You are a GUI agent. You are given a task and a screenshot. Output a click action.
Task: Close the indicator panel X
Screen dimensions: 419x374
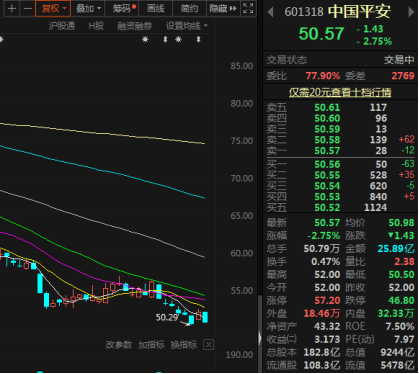[208, 344]
